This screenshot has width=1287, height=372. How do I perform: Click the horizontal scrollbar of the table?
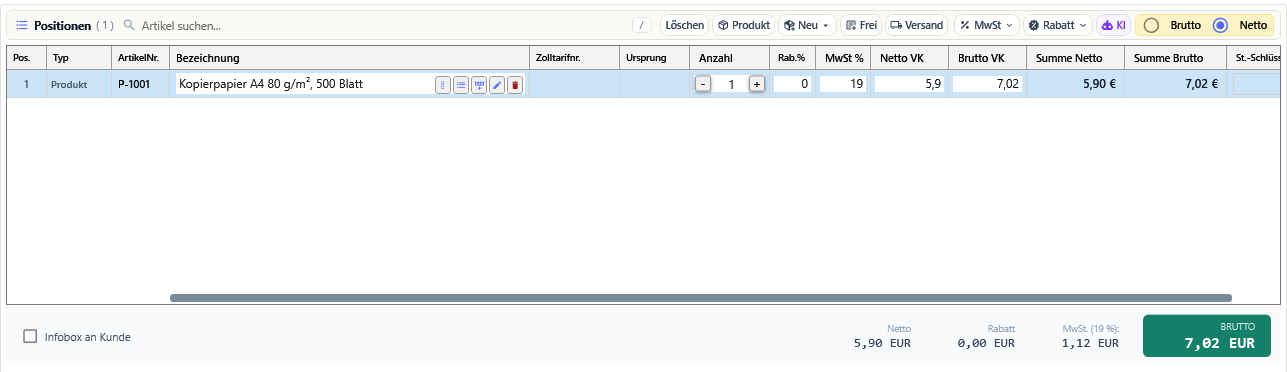click(700, 297)
